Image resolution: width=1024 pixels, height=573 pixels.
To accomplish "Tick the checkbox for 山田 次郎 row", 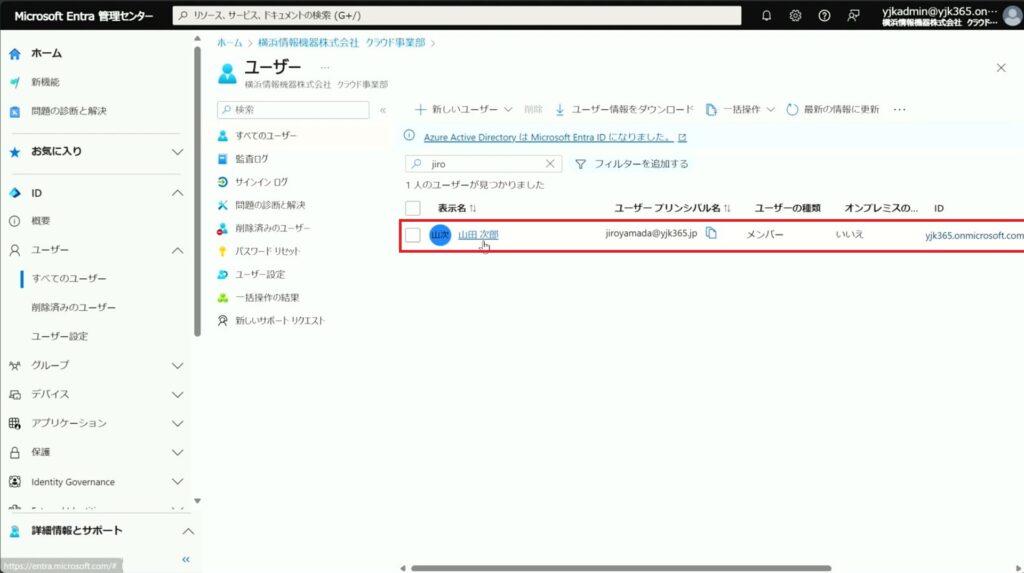I will pos(413,235).
